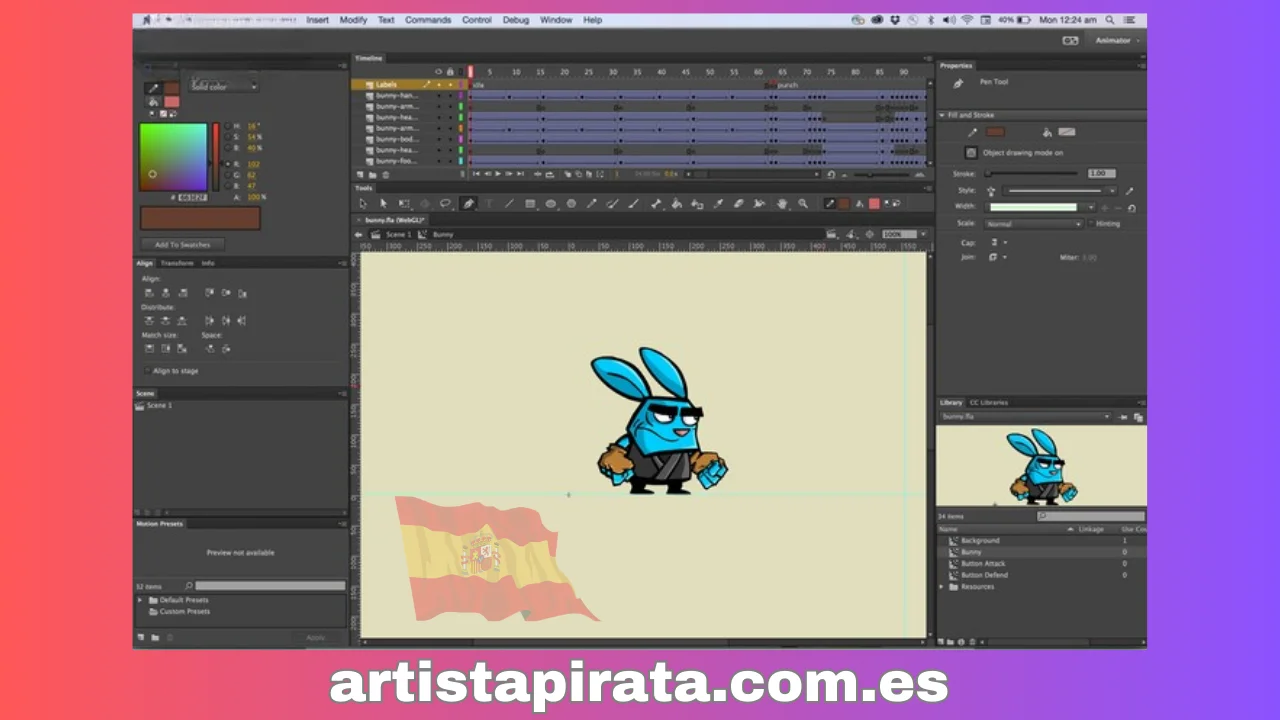
Task: Click stroke color swatch in Properties
Action: coord(994,132)
